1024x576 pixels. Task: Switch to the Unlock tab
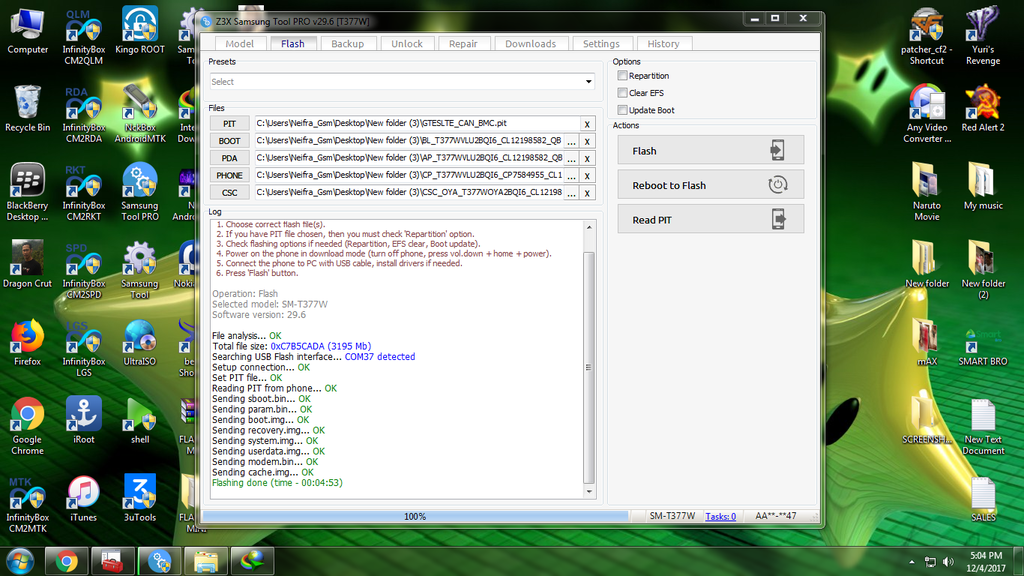point(407,44)
